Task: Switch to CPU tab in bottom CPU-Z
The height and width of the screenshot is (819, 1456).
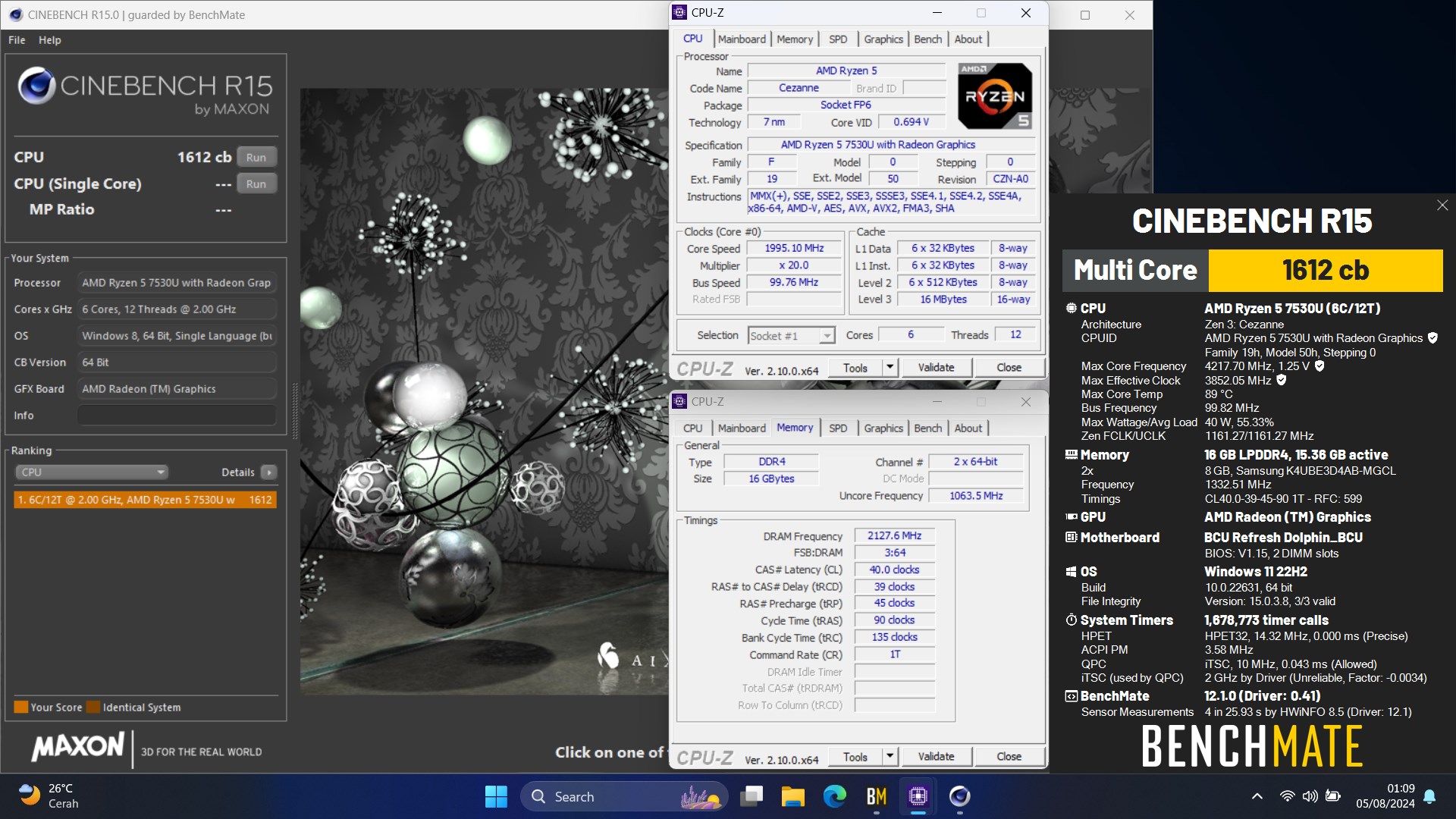Action: (x=692, y=428)
